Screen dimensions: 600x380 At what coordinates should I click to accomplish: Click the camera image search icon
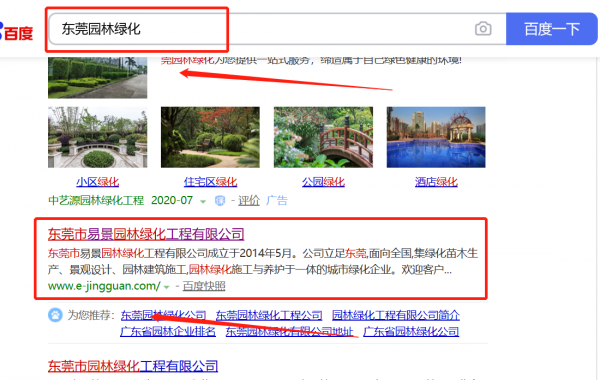pos(483,29)
